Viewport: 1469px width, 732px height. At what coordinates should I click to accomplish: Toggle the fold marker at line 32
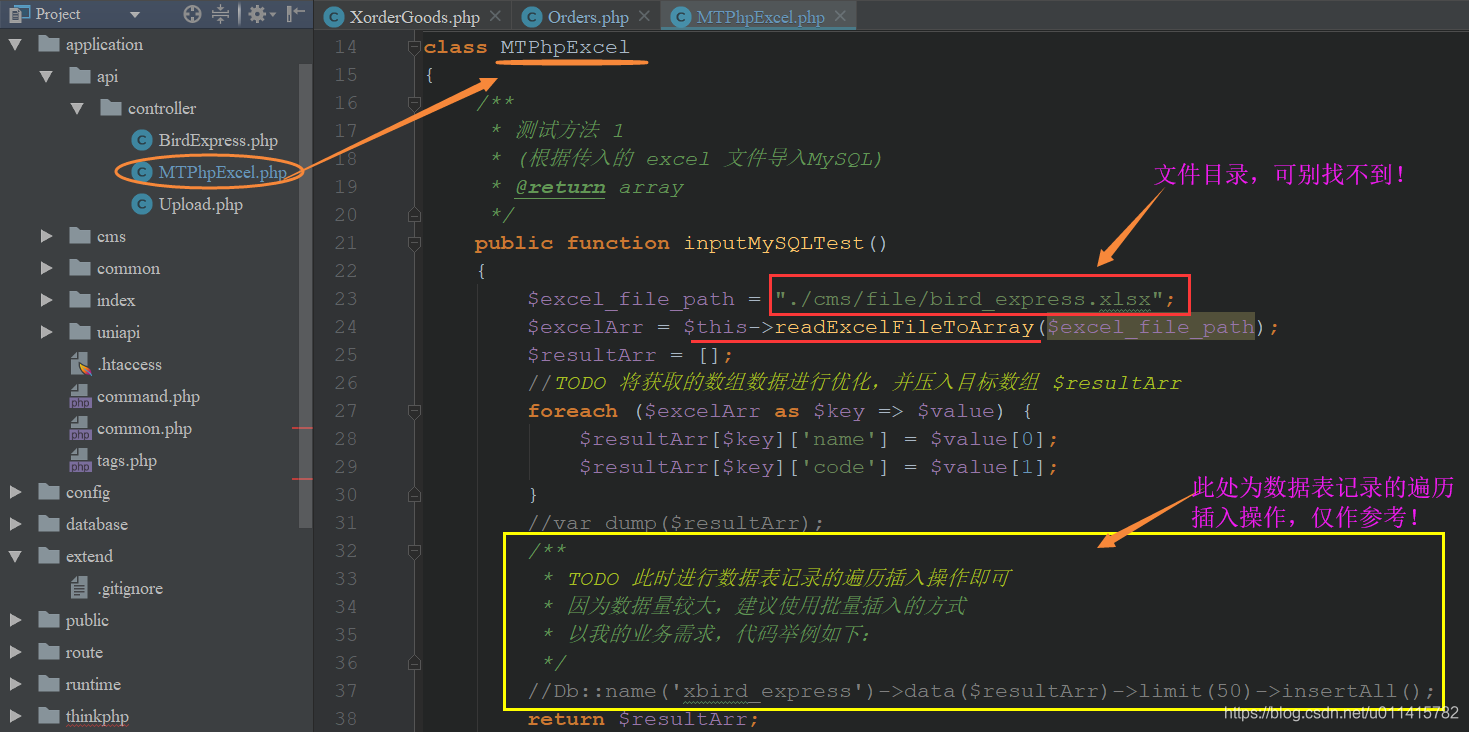(x=413, y=551)
